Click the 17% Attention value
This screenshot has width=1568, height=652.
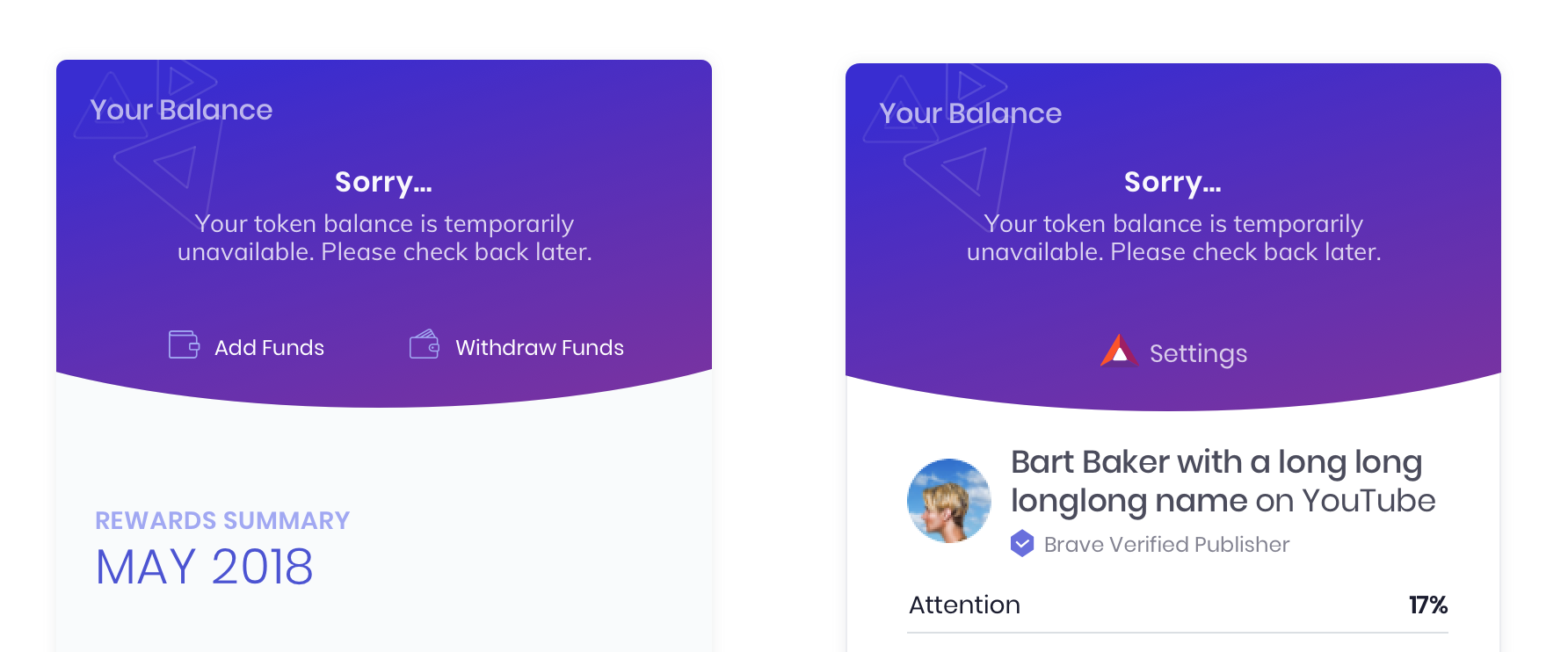1427,605
